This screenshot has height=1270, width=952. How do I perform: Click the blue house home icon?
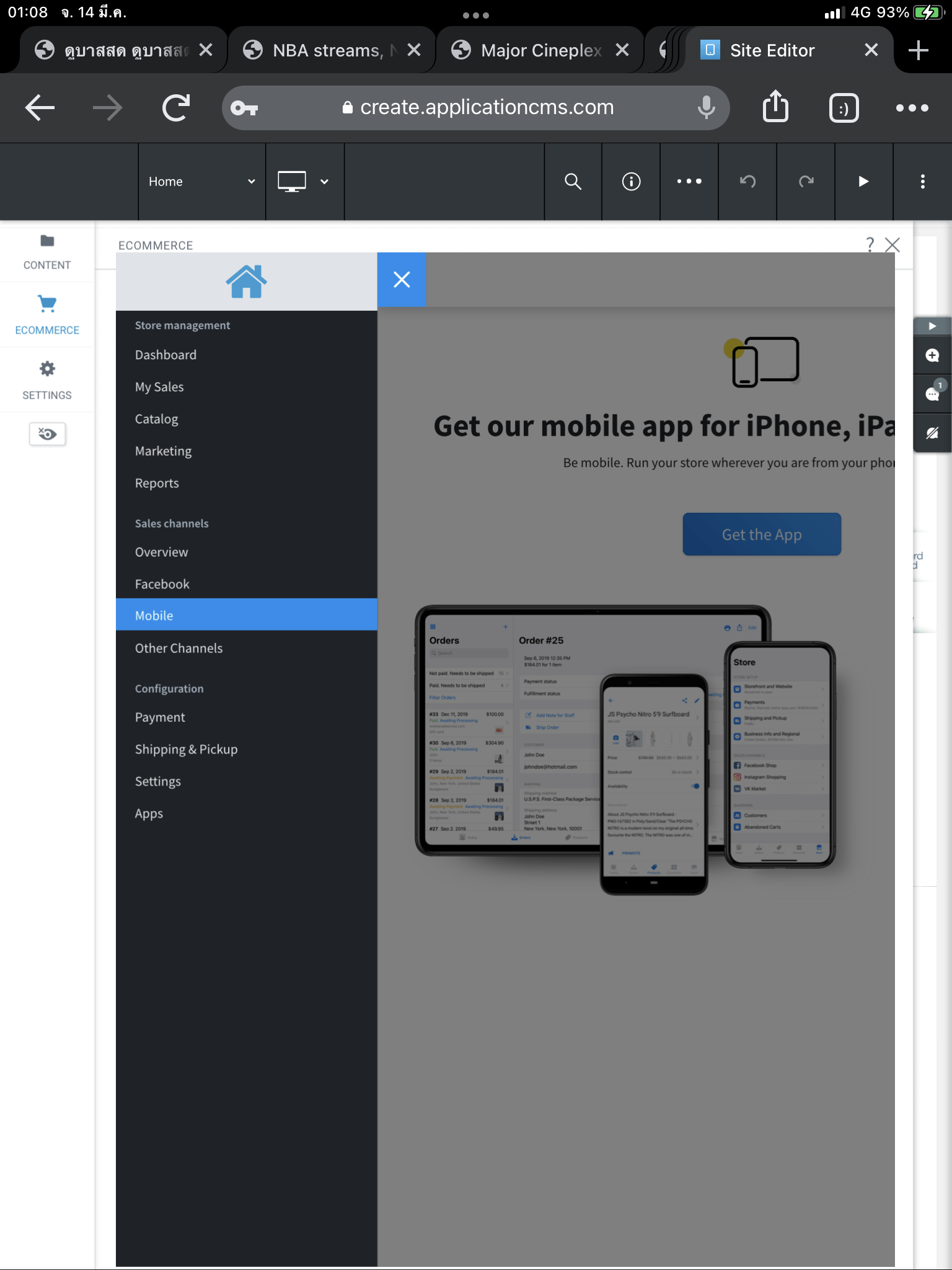tap(246, 282)
